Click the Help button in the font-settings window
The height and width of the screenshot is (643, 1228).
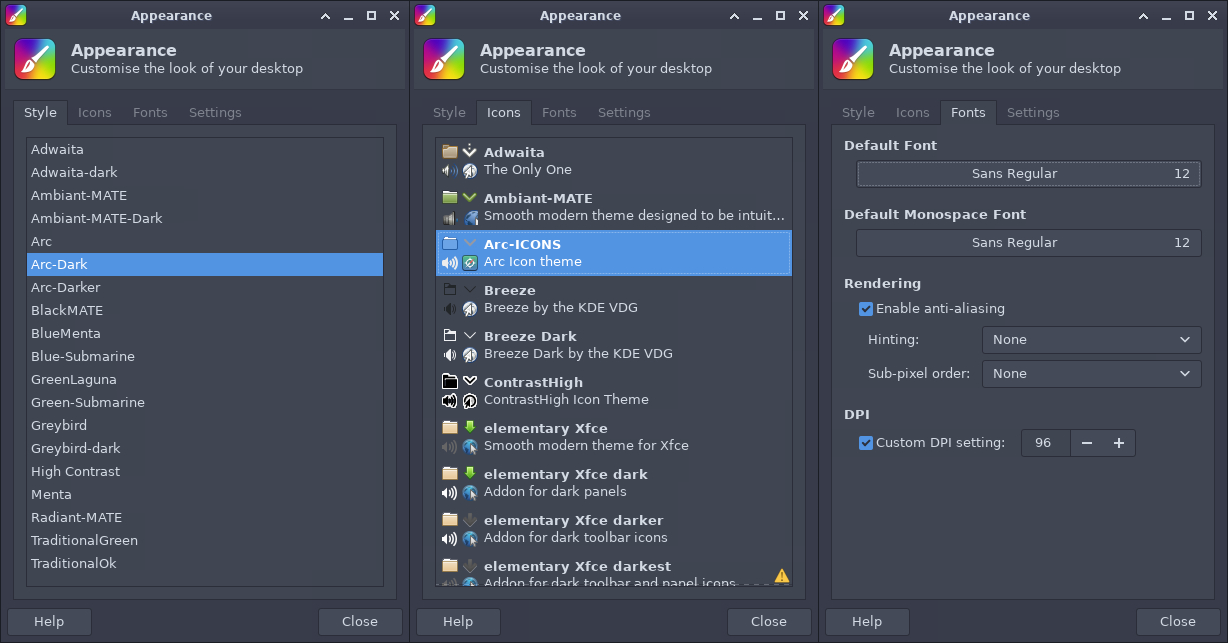(867, 622)
